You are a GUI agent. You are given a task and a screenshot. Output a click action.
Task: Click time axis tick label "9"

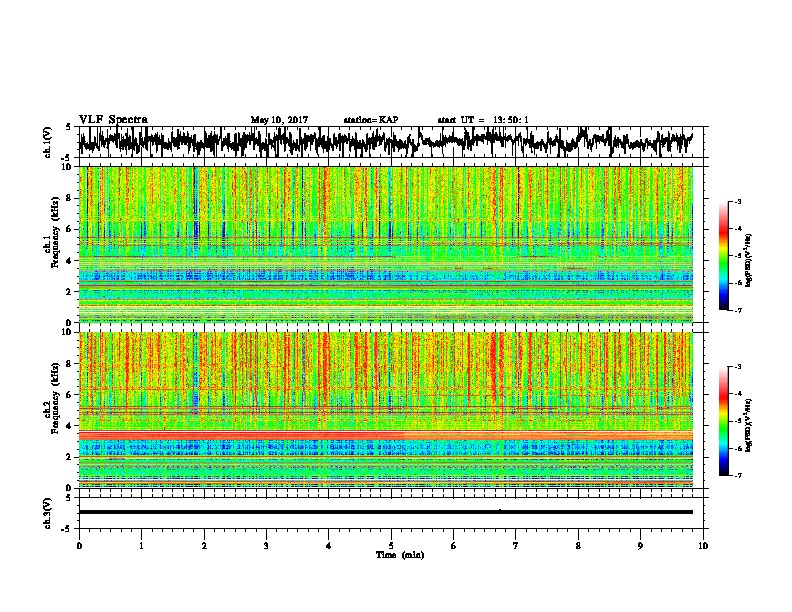640,546
